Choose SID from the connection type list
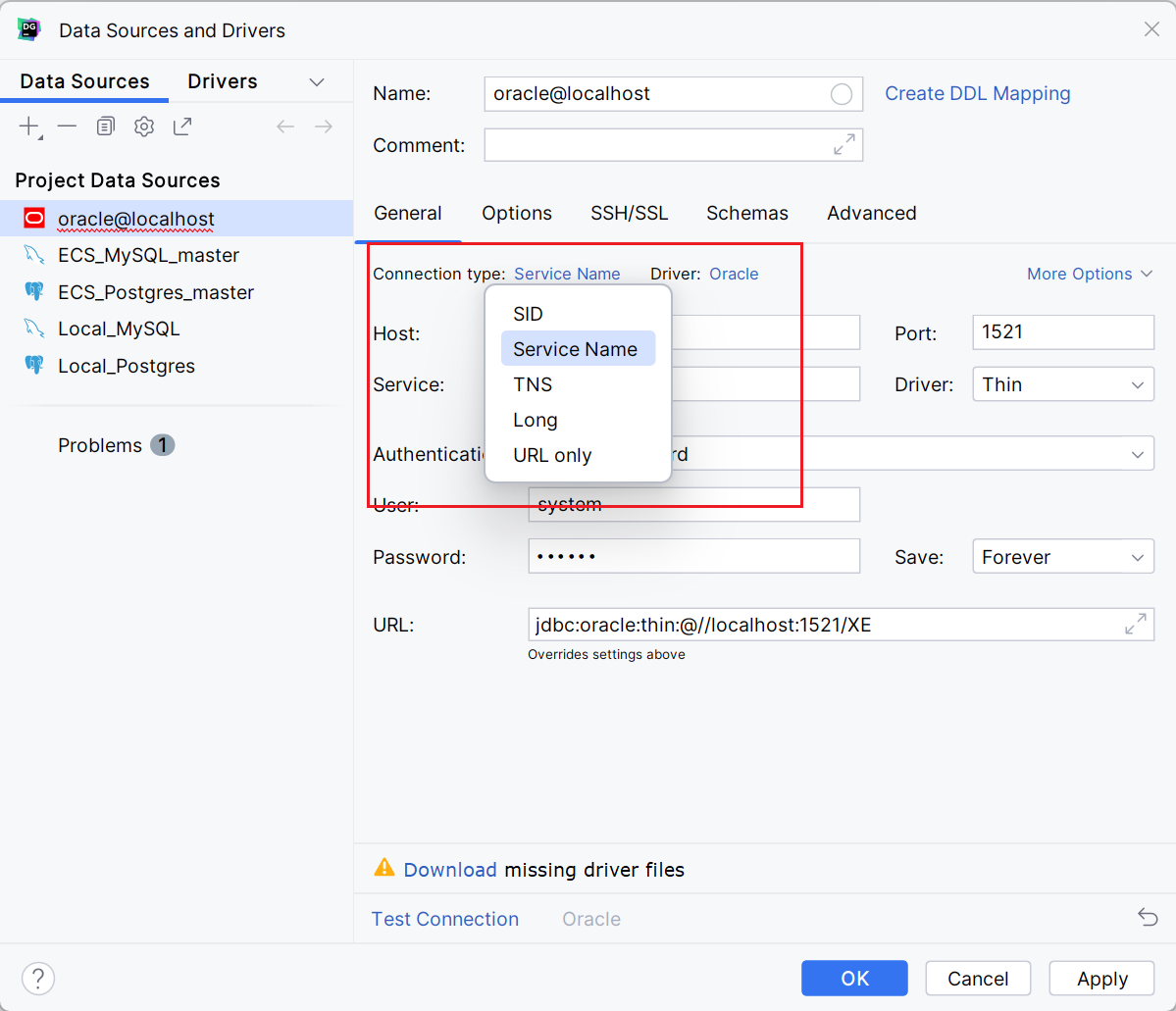1176x1011 pixels. point(579,314)
